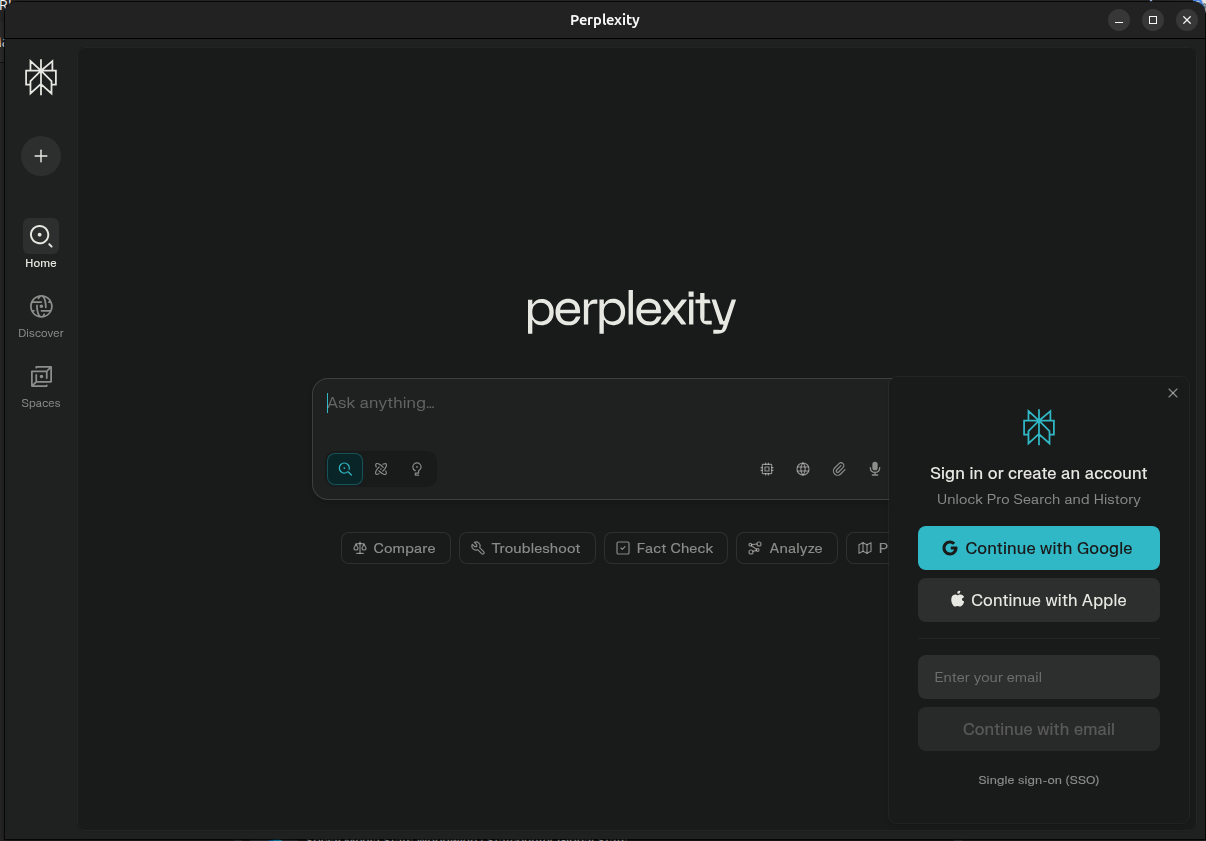Image resolution: width=1206 pixels, height=841 pixels.
Task: Open the AI model selector chip icon
Action: 767,469
